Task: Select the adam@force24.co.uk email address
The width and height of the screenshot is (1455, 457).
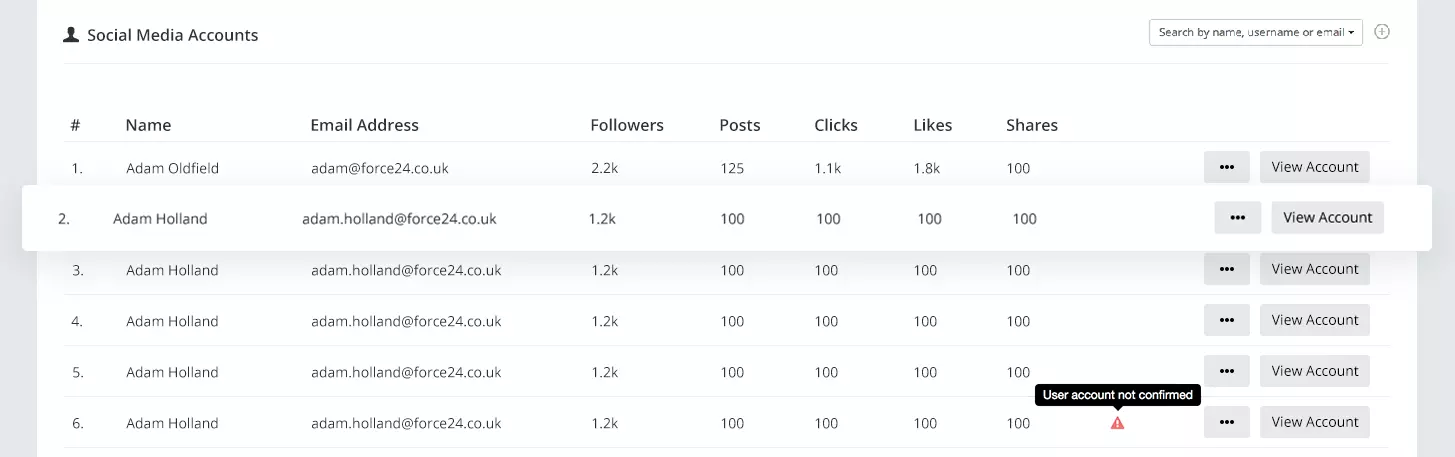Action: pyautogui.click(x=380, y=168)
